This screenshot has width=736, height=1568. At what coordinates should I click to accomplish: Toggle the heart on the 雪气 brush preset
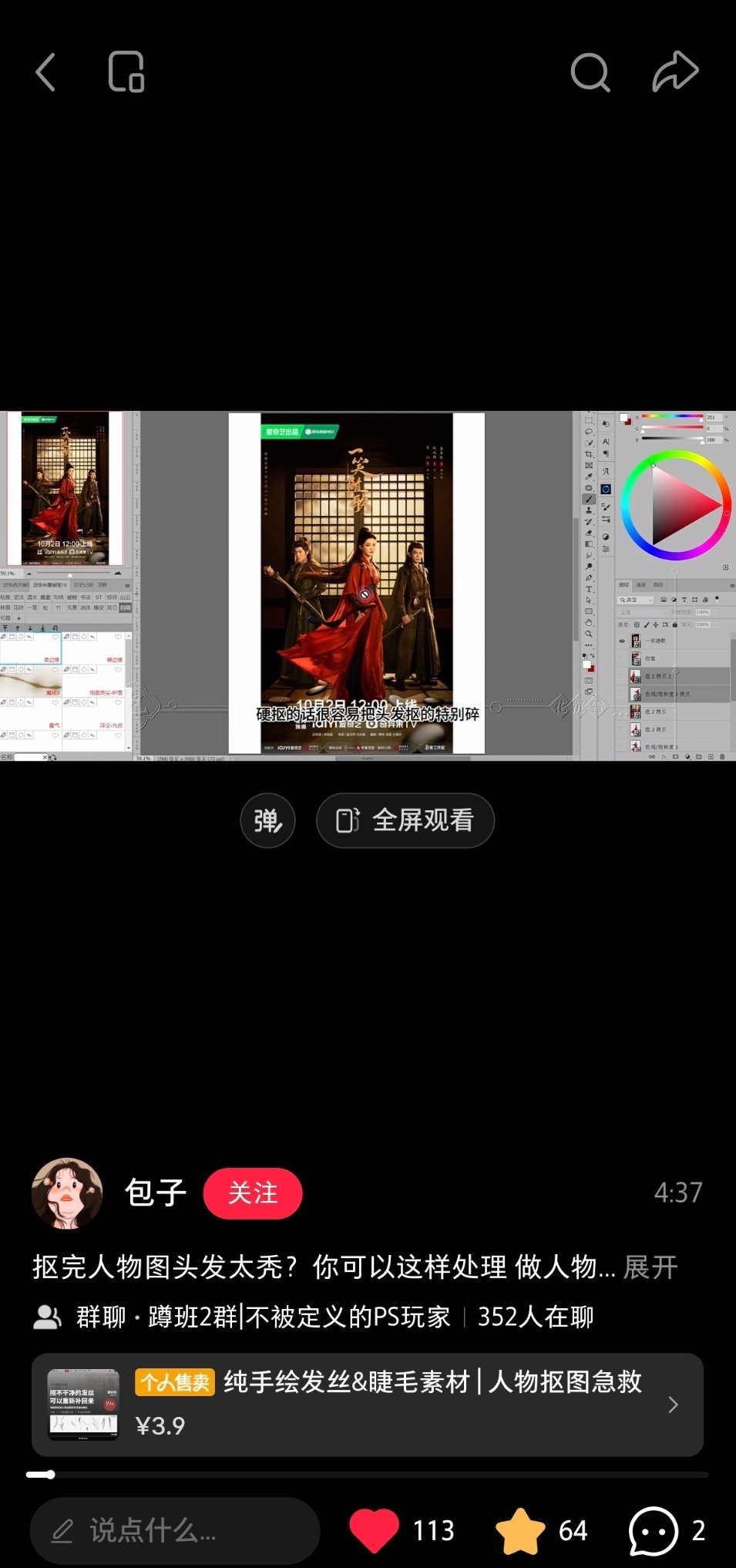pyautogui.click(x=55, y=702)
